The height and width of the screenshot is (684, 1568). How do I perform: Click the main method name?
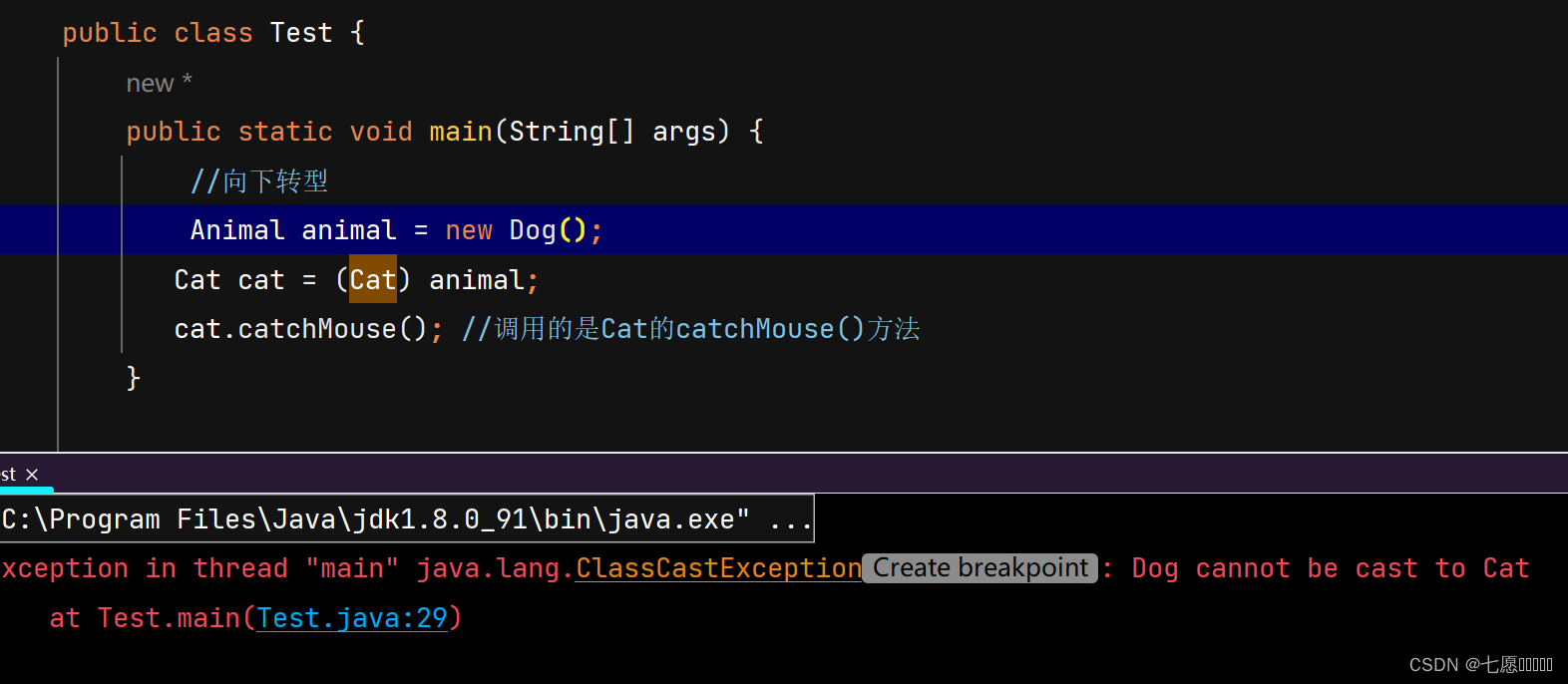click(x=461, y=132)
